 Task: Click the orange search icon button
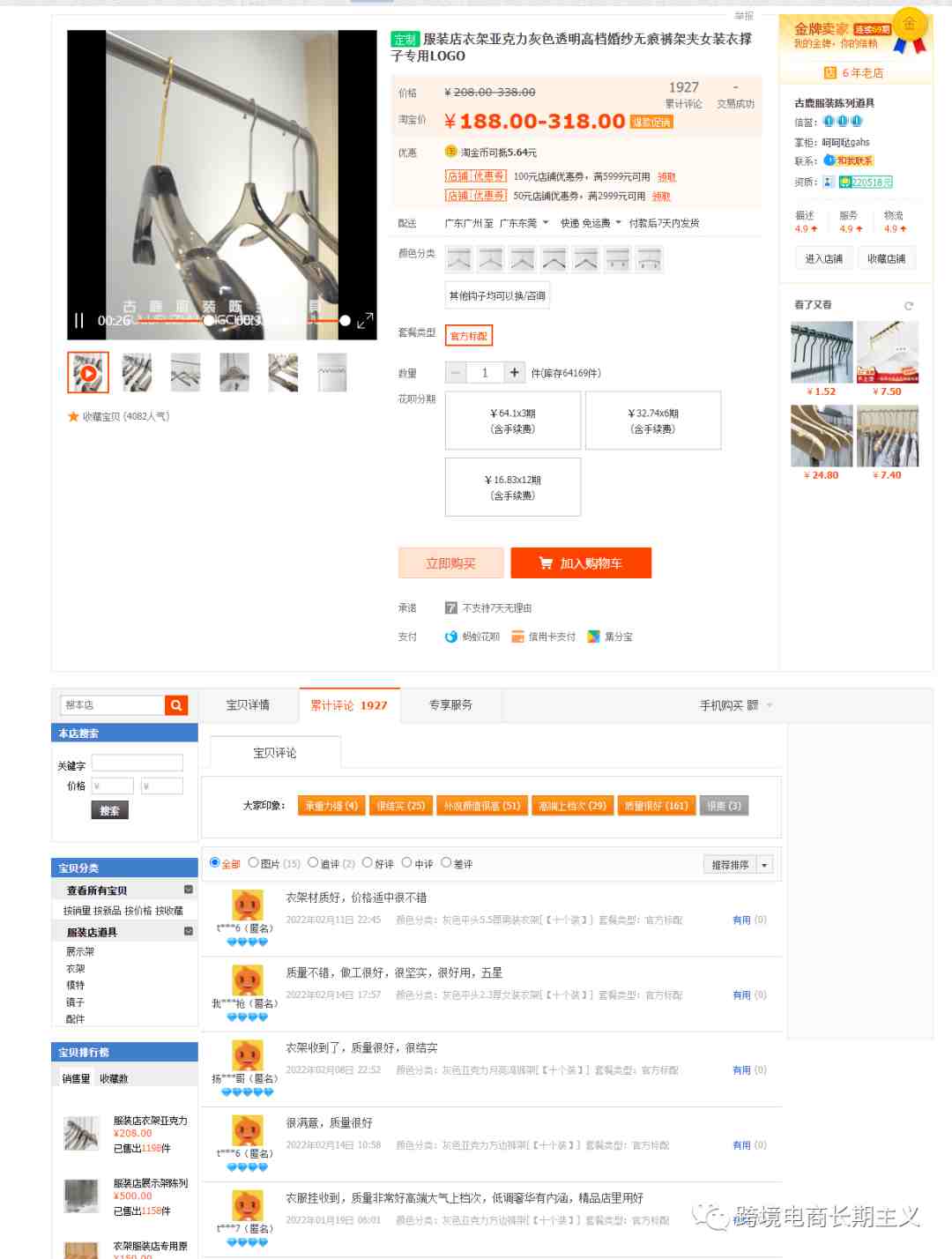pyautogui.click(x=176, y=705)
